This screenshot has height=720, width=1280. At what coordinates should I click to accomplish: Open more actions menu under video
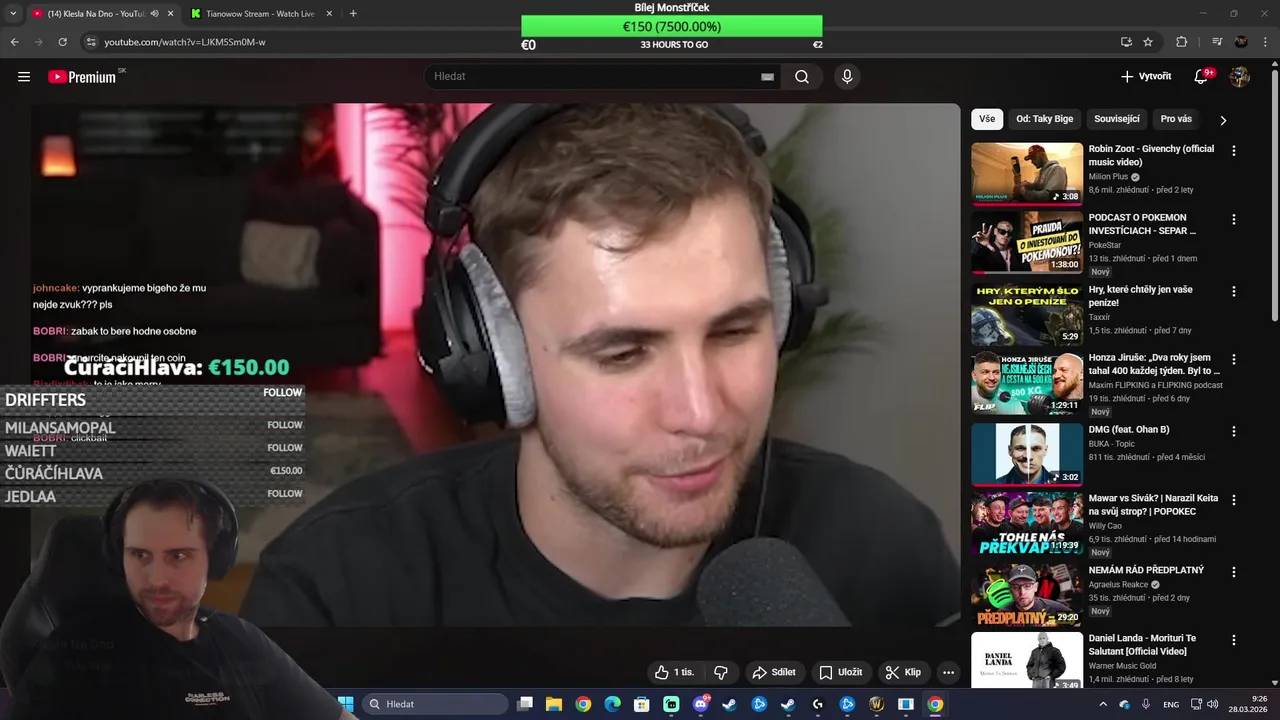pos(948,673)
